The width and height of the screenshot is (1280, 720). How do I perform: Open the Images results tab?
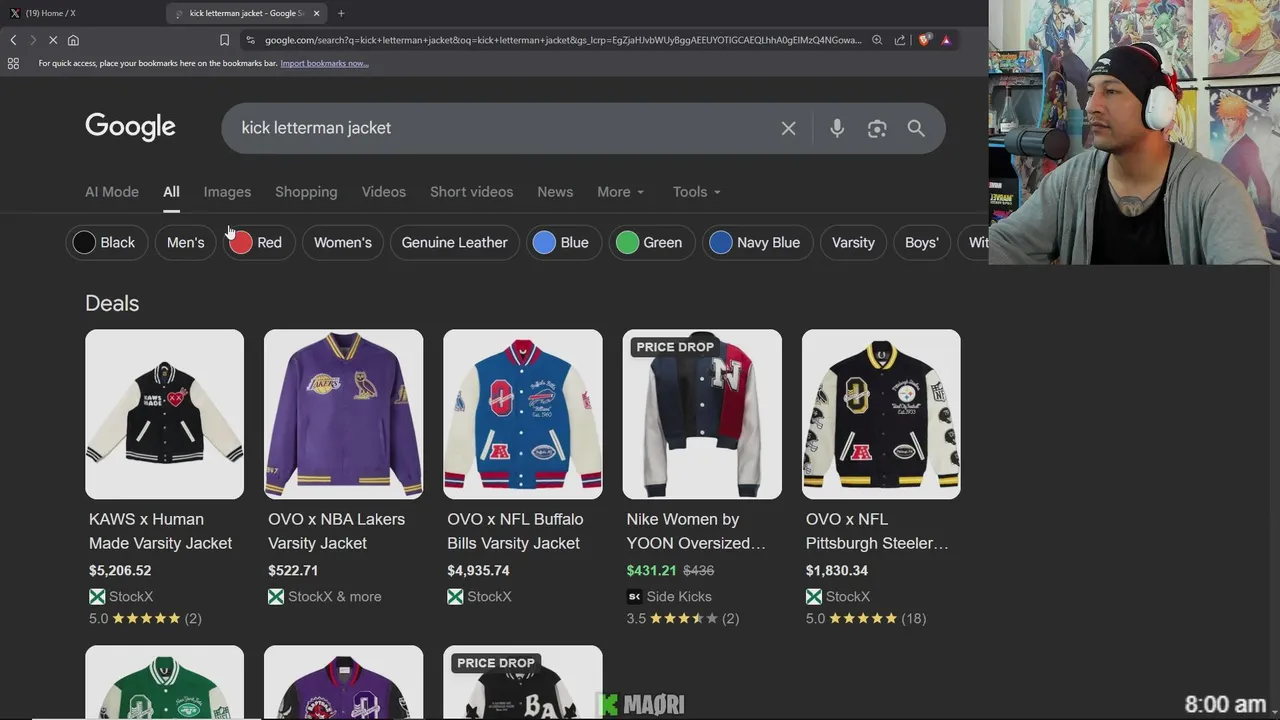tap(227, 192)
